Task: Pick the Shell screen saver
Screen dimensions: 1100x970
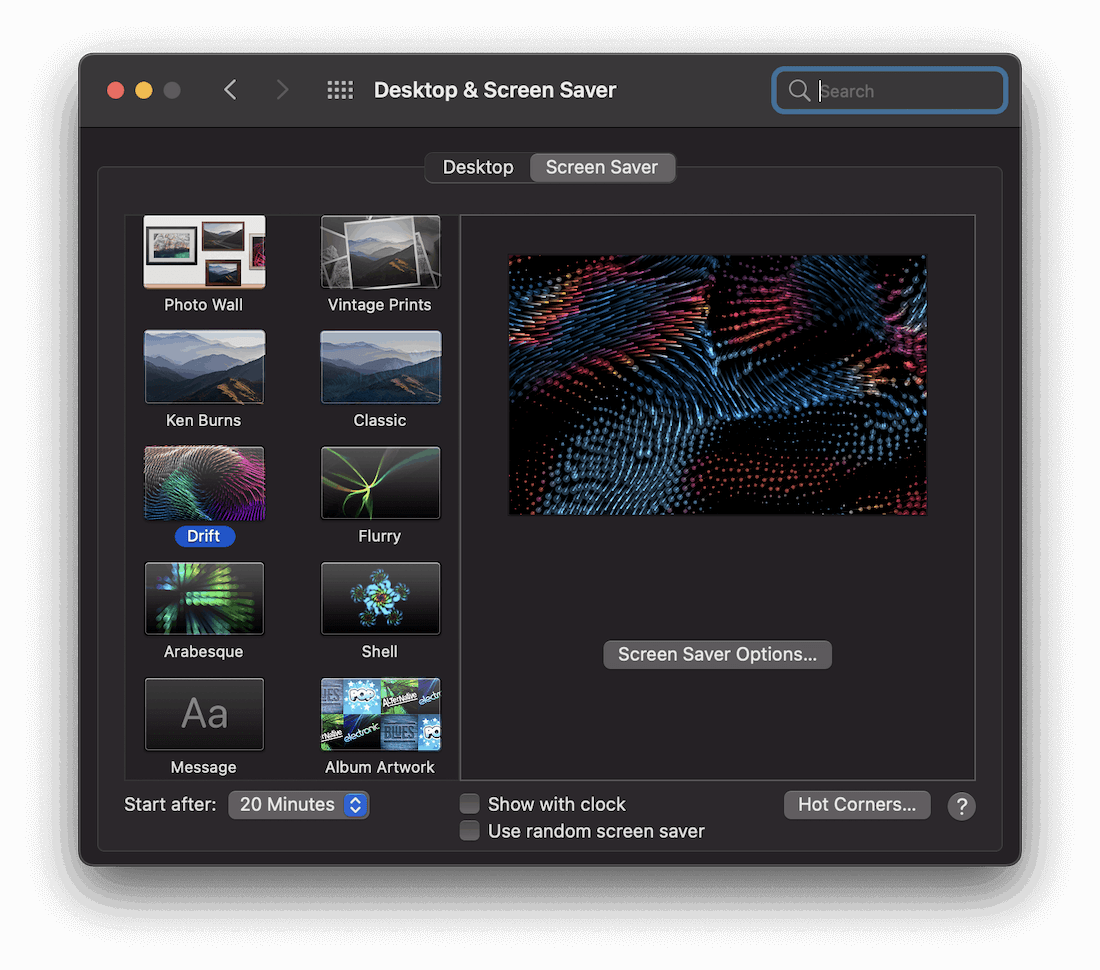Action: pos(380,598)
